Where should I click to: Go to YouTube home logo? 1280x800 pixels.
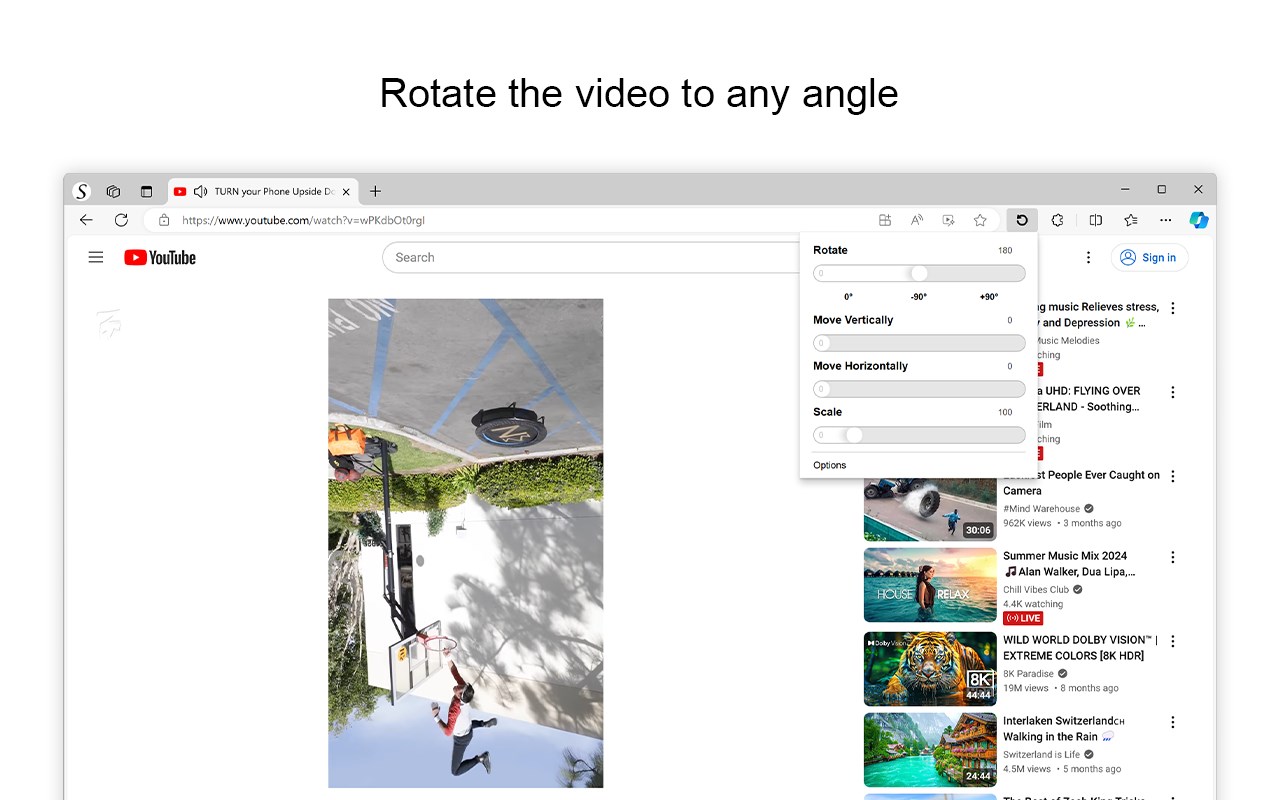pos(160,257)
